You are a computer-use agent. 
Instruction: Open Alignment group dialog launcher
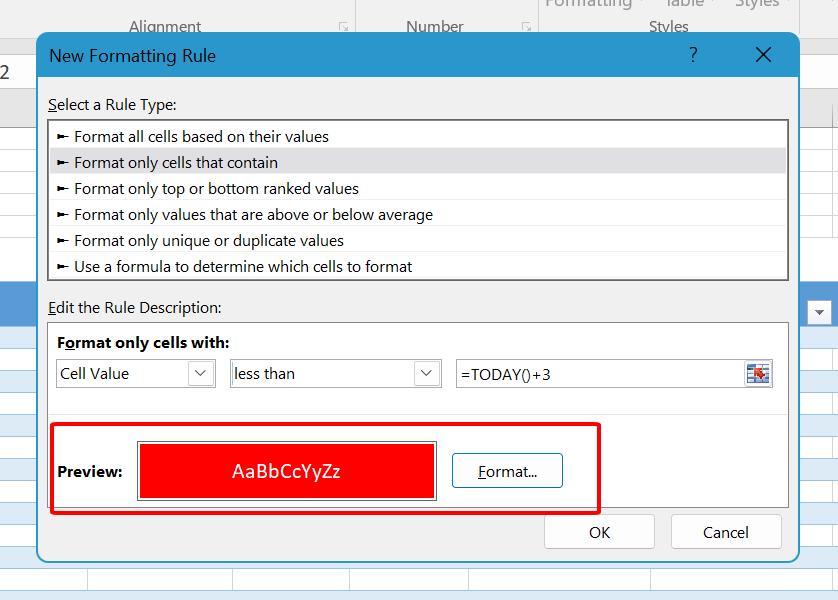(x=344, y=26)
